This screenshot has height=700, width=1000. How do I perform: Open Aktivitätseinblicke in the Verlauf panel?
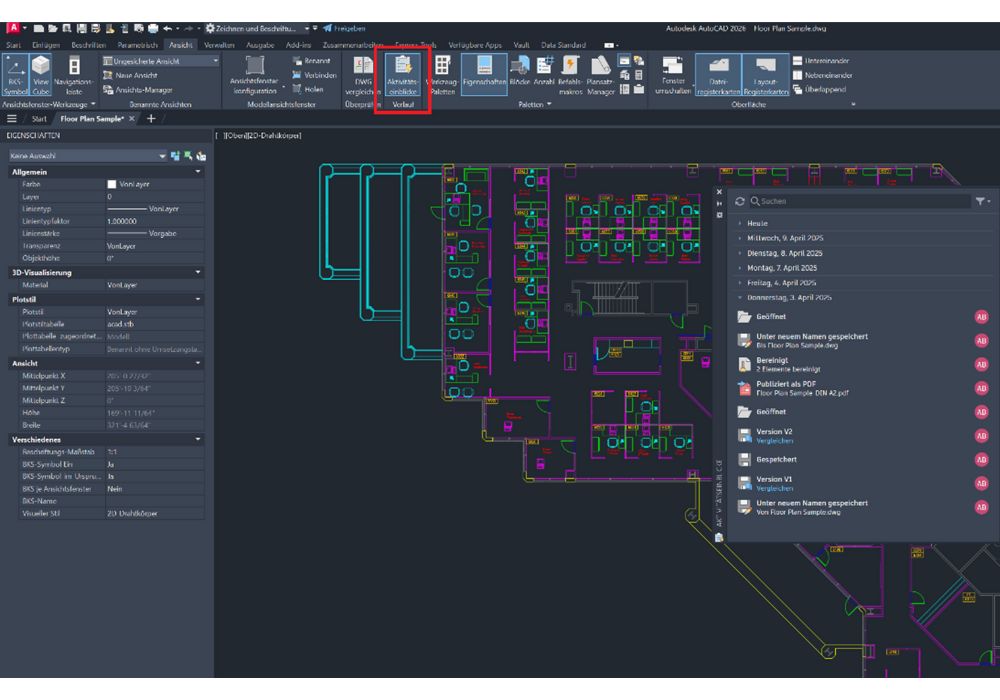[x=403, y=77]
